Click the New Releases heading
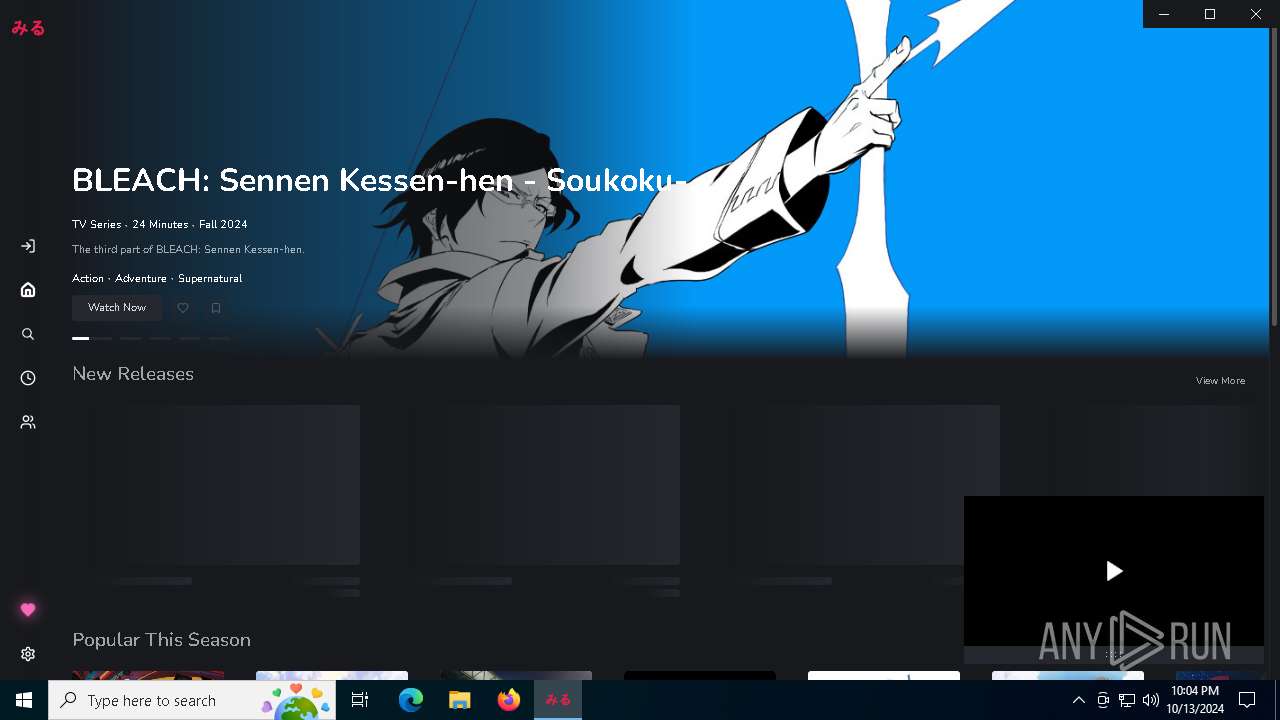 [133, 374]
